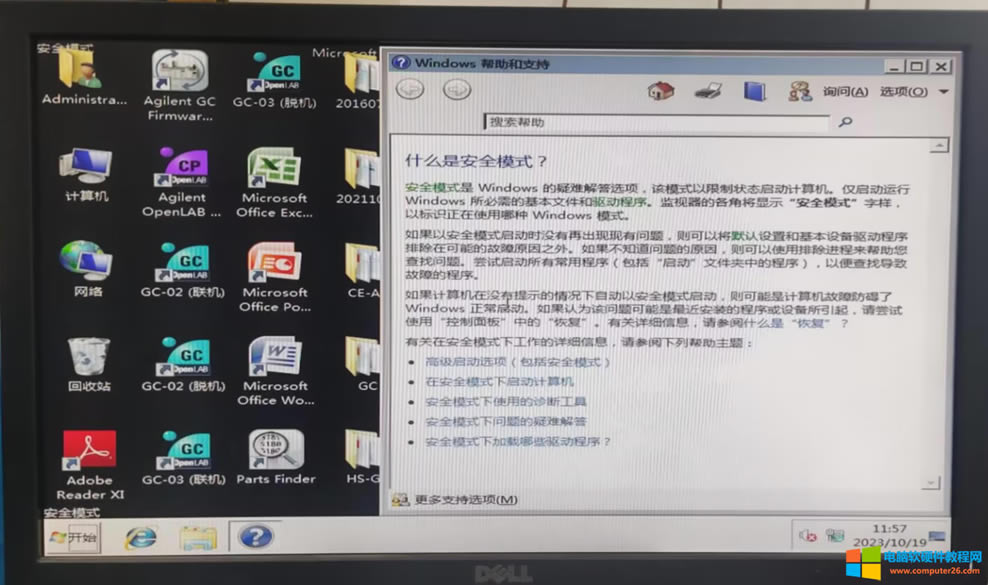Open the 询问(A) ask menu
Image resolution: width=988 pixels, height=585 pixels.
[844, 92]
